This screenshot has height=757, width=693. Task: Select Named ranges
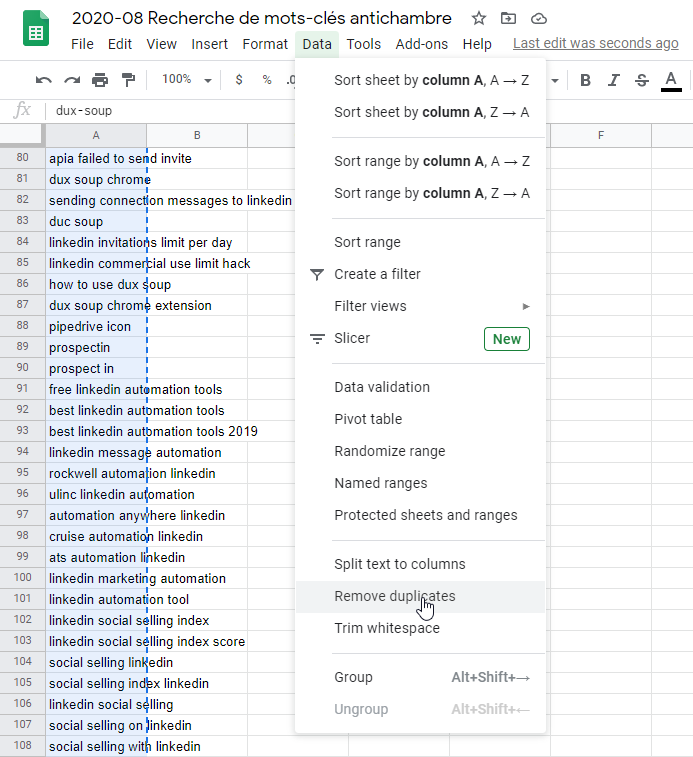pos(420,483)
